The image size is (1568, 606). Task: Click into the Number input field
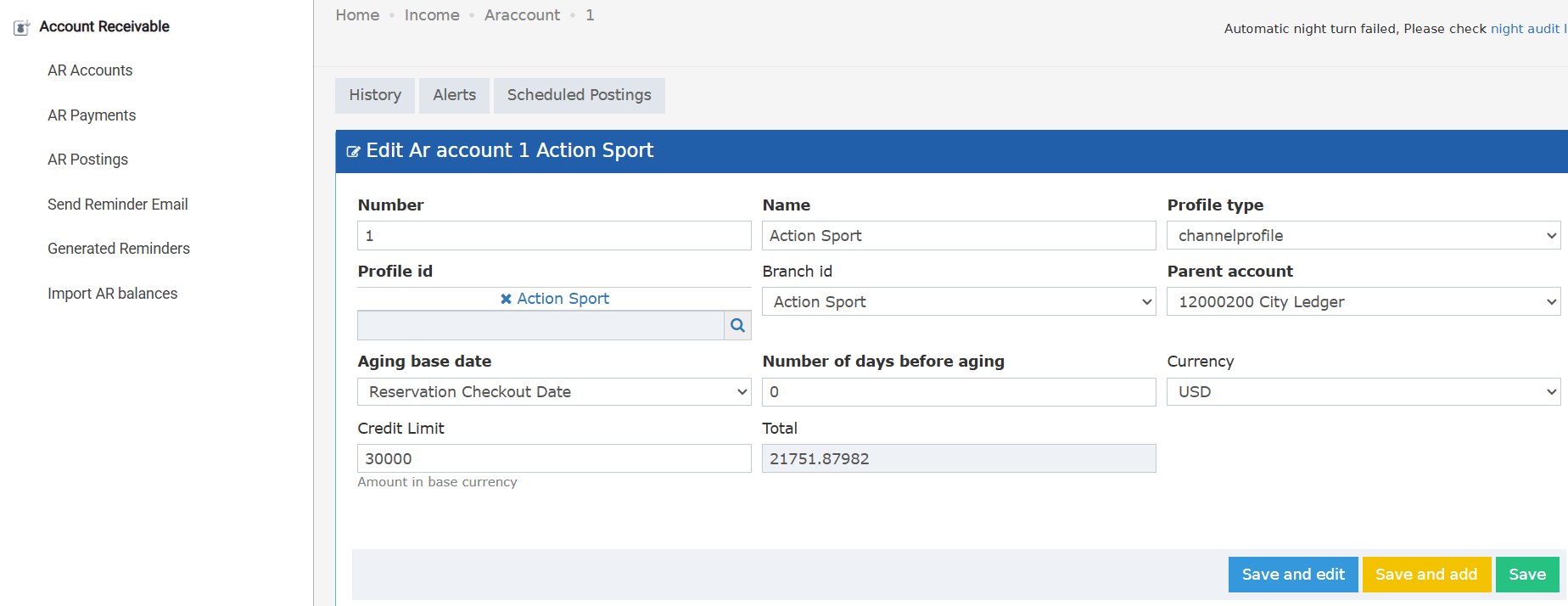point(554,235)
